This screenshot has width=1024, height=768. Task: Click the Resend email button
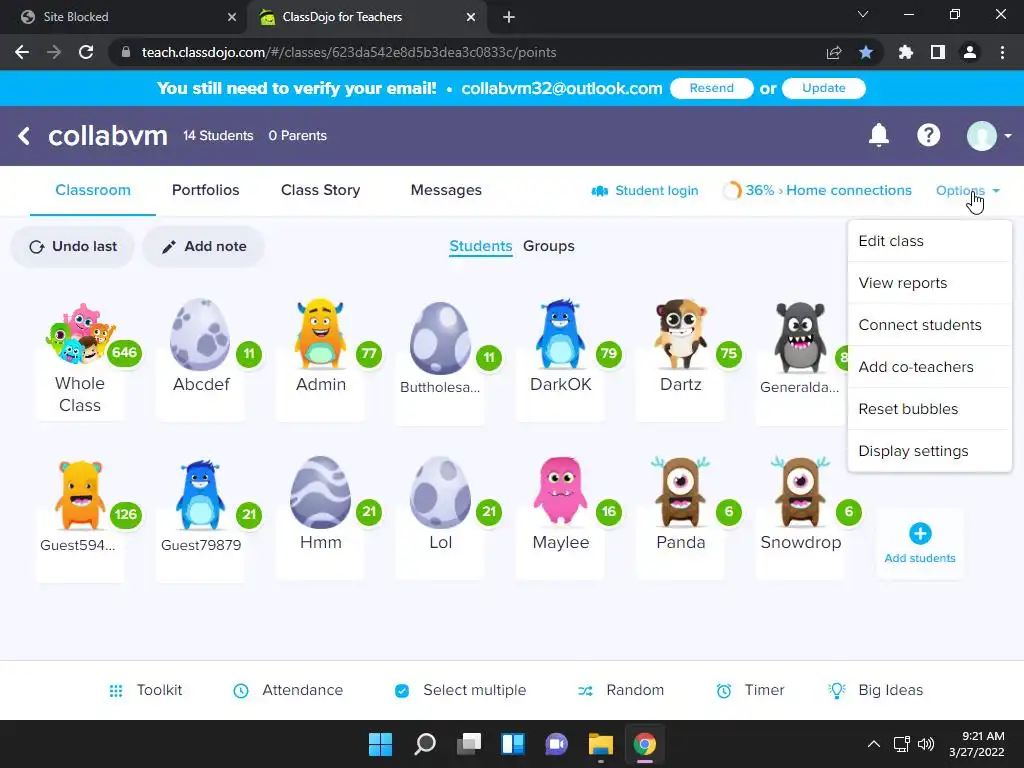tap(711, 88)
